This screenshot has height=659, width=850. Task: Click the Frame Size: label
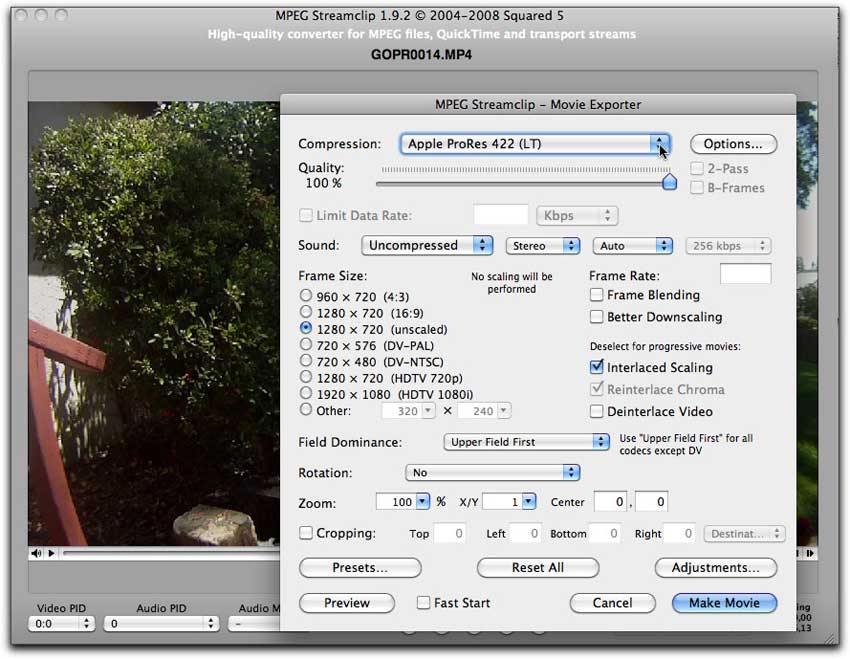pos(332,276)
